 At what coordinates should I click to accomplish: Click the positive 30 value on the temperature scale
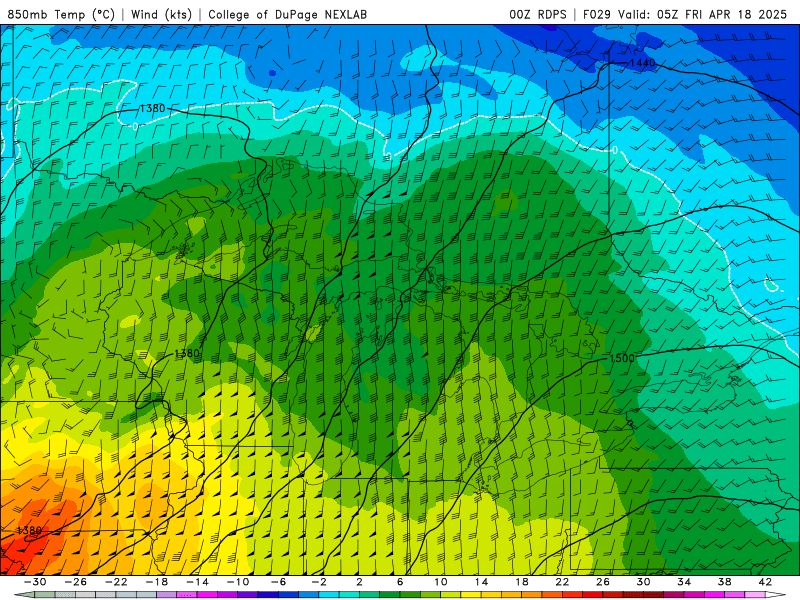click(x=643, y=582)
